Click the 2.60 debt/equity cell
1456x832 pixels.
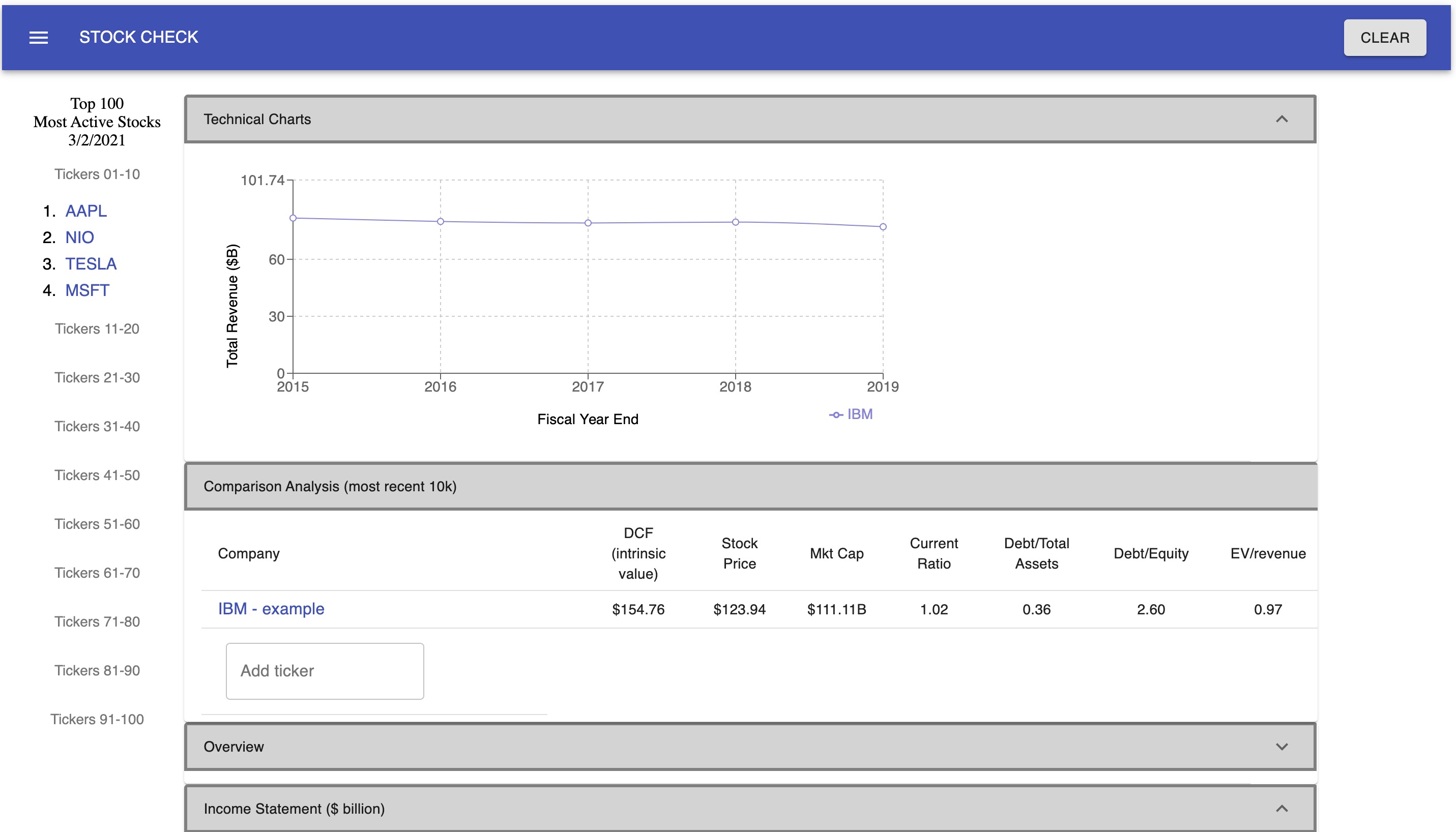point(1151,609)
